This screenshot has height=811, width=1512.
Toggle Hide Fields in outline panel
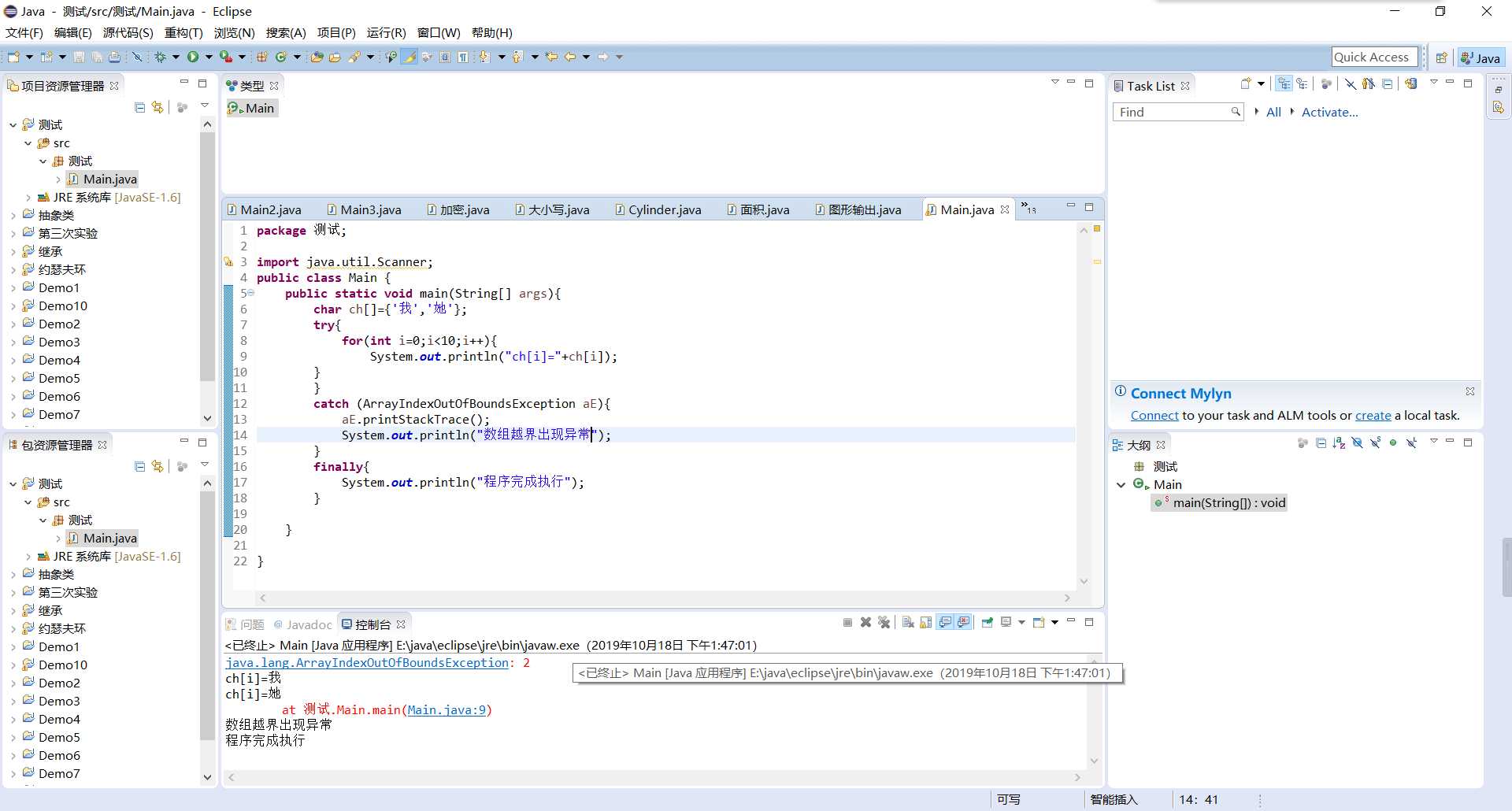1357,444
